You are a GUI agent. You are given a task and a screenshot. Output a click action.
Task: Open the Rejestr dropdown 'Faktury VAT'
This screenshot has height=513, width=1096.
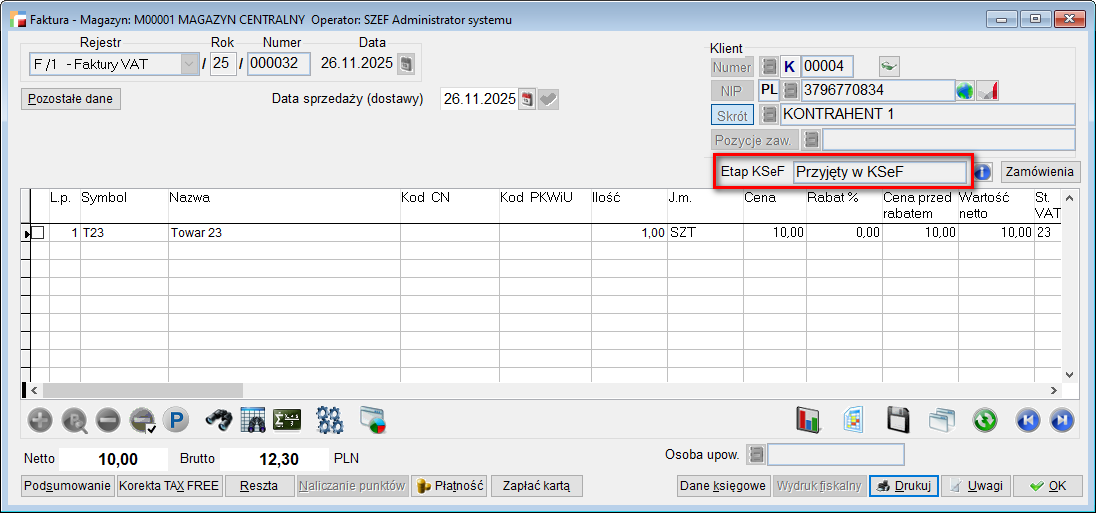pos(188,64)
